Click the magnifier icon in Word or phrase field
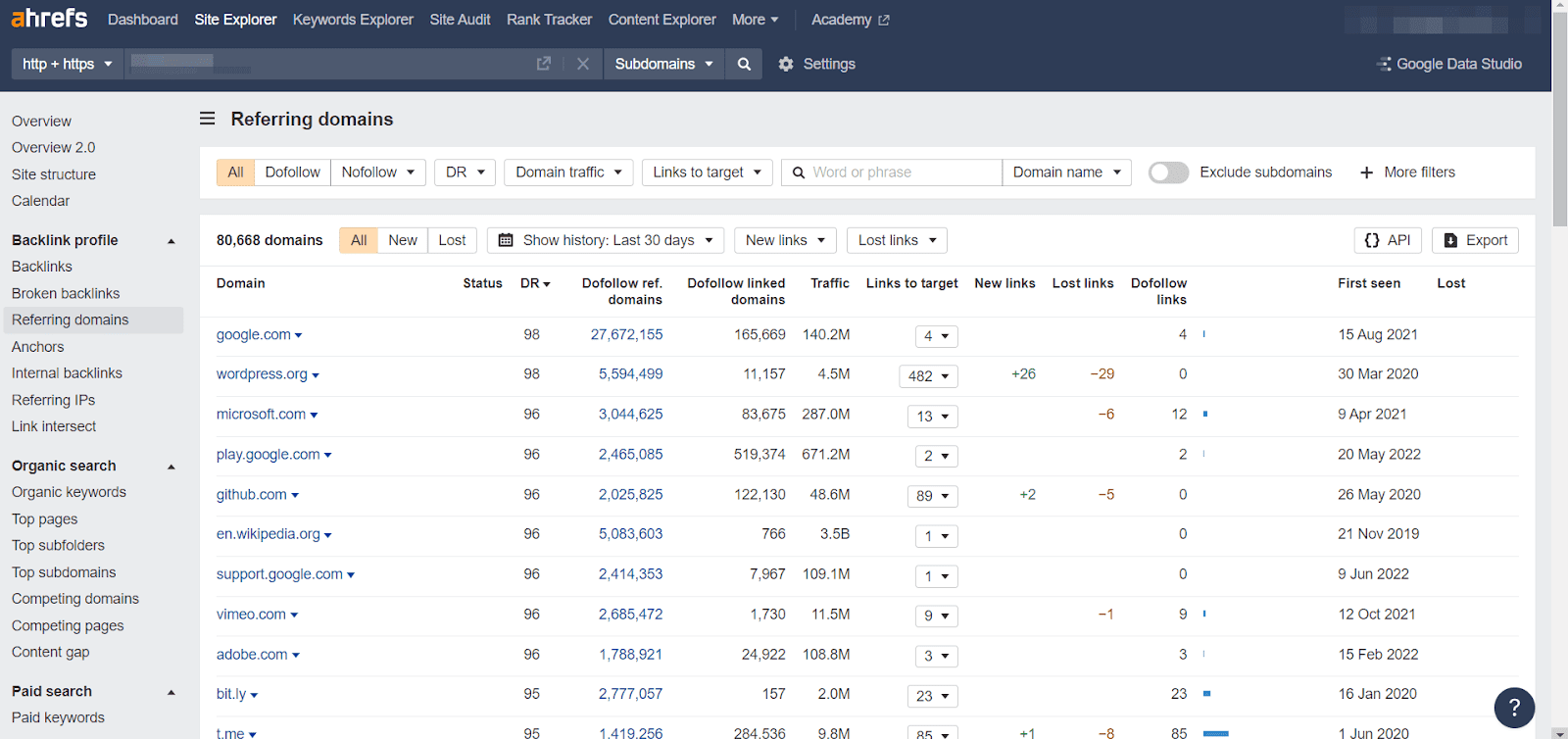Image resolution: width=1568 pixels, height=739 pixels. tap(800, 172)
